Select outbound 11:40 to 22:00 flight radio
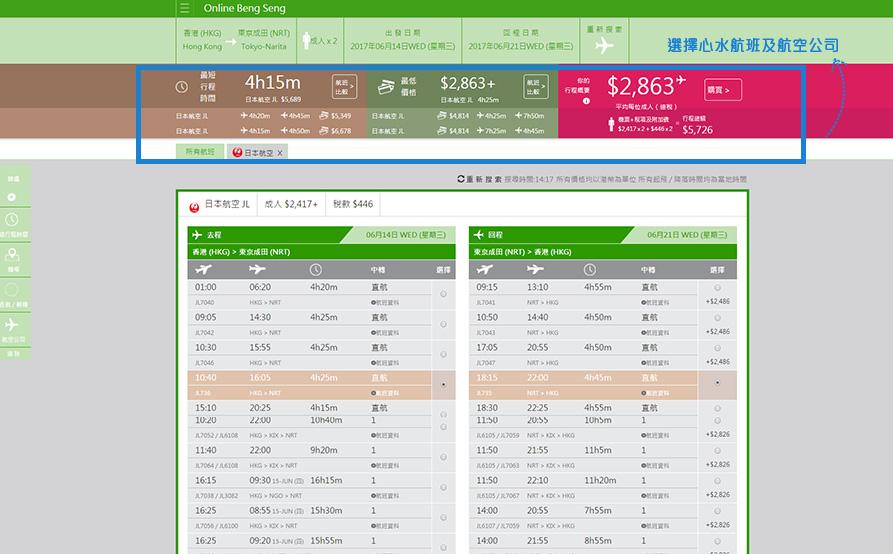 (443, 457)
